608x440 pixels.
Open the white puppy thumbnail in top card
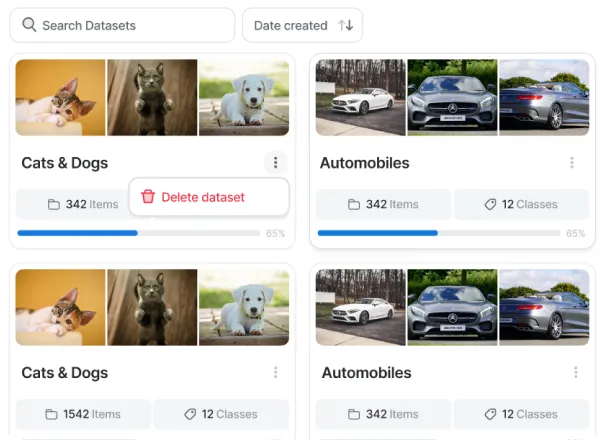(244, 97)
